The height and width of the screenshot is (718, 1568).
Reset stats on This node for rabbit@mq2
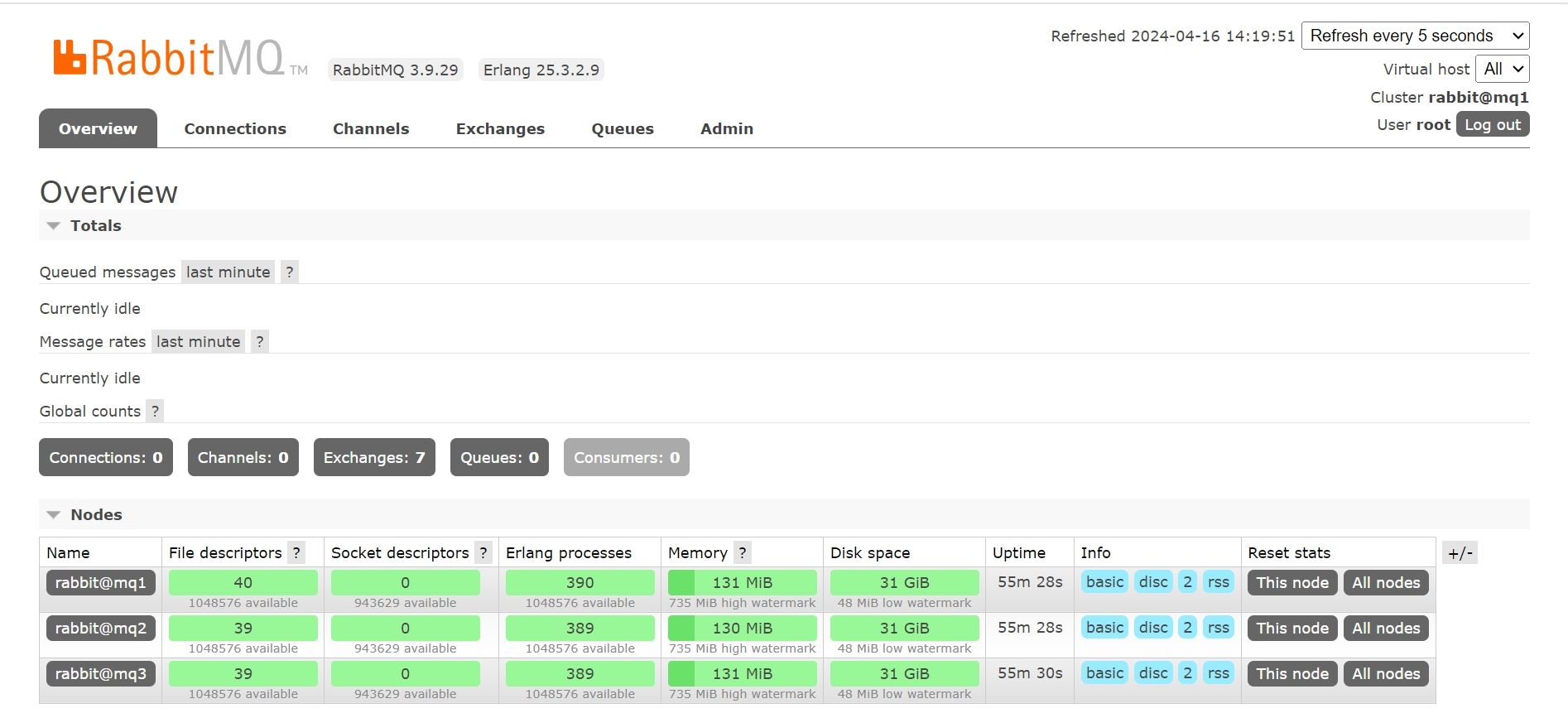[1292, 628]
